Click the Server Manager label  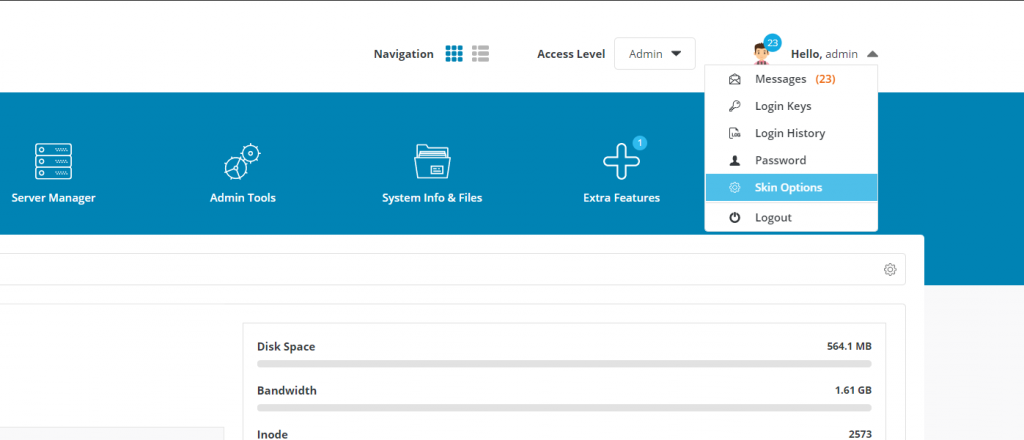(54, 198)
